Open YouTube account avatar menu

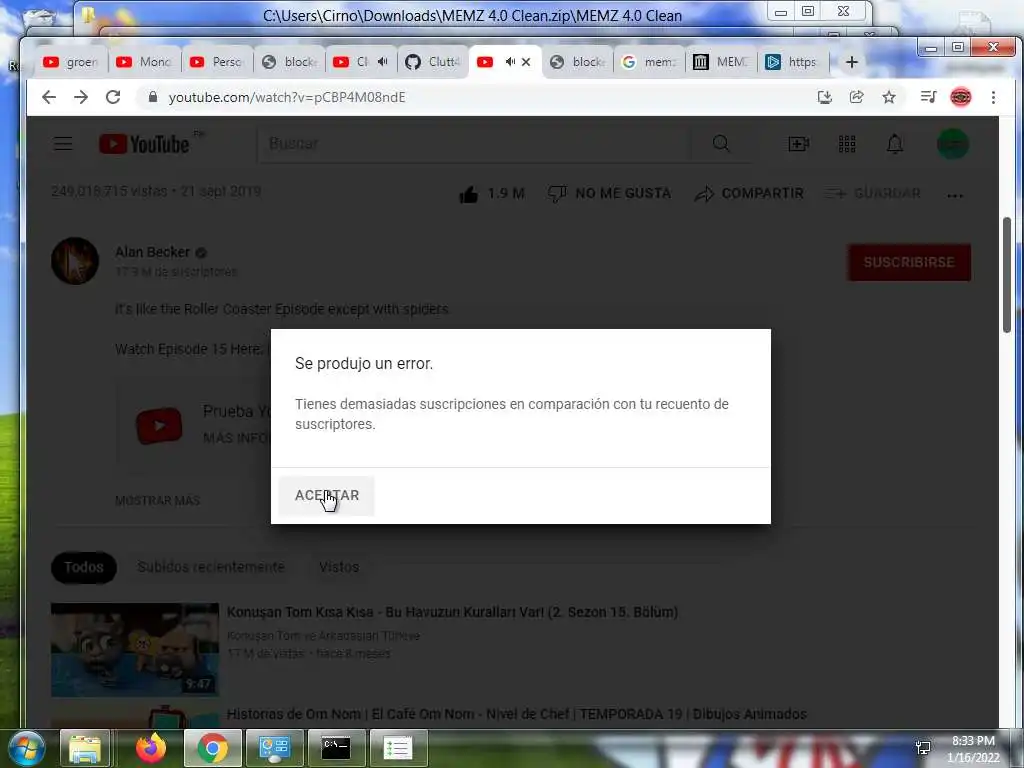[953, 144]
